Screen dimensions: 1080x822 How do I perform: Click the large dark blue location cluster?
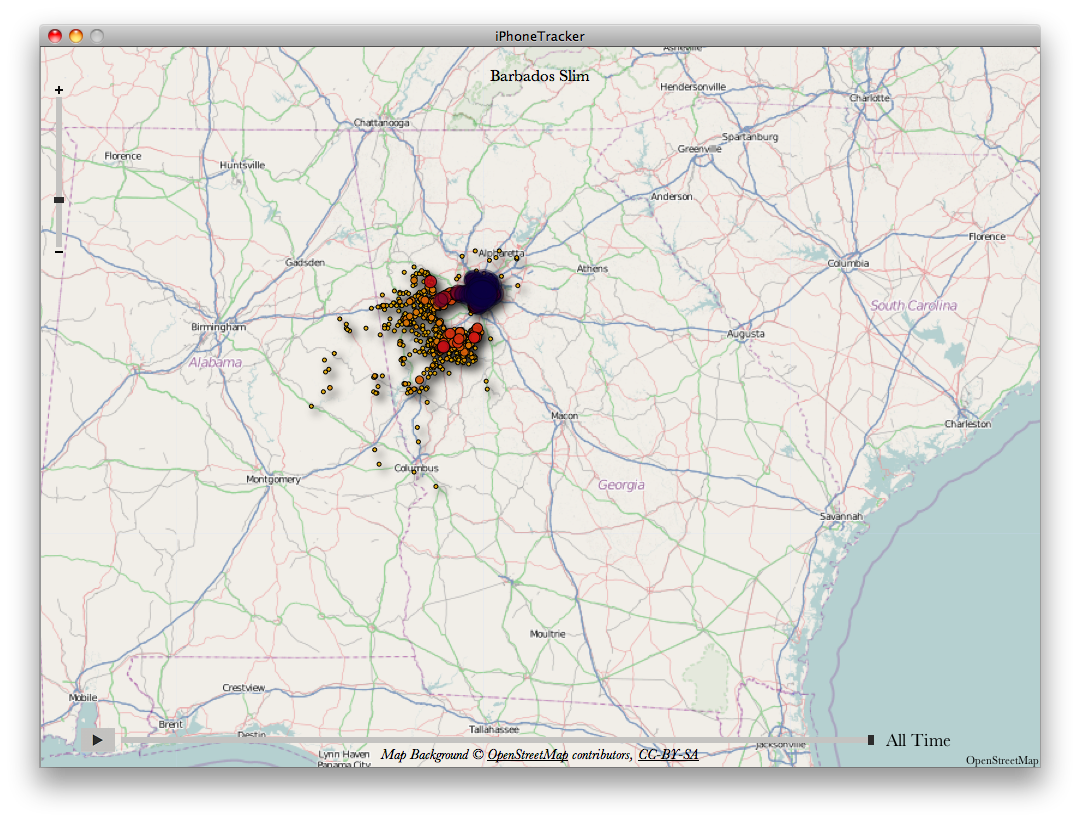coord(481,291)
